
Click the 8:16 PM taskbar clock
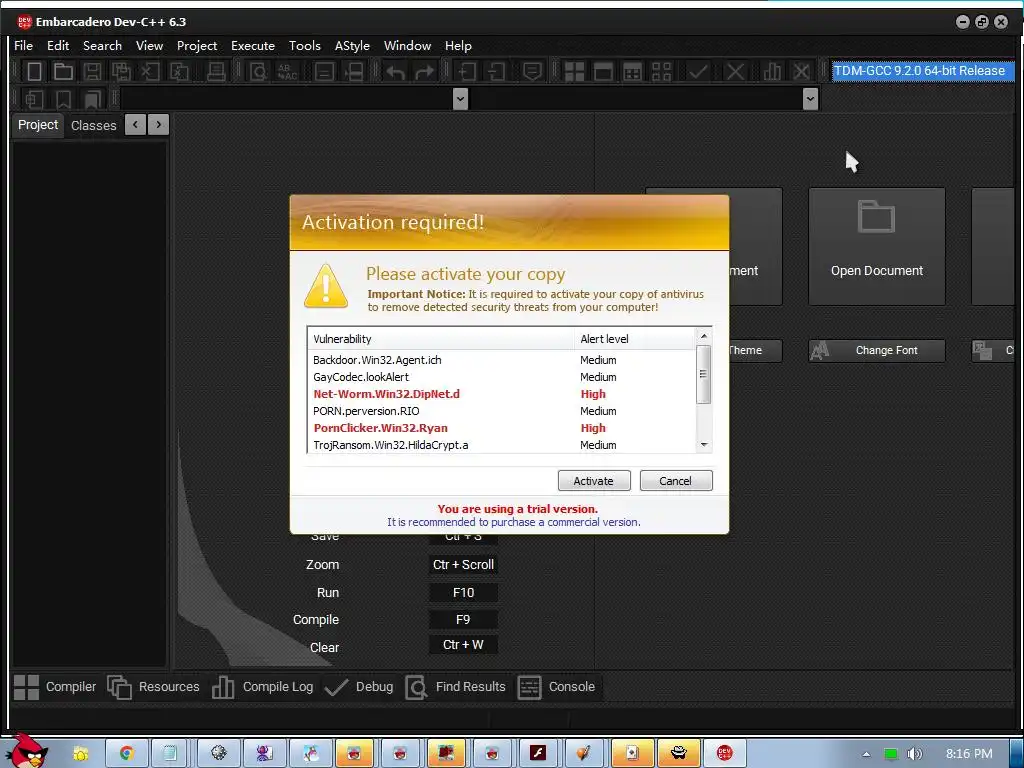[x=969, y=754]
